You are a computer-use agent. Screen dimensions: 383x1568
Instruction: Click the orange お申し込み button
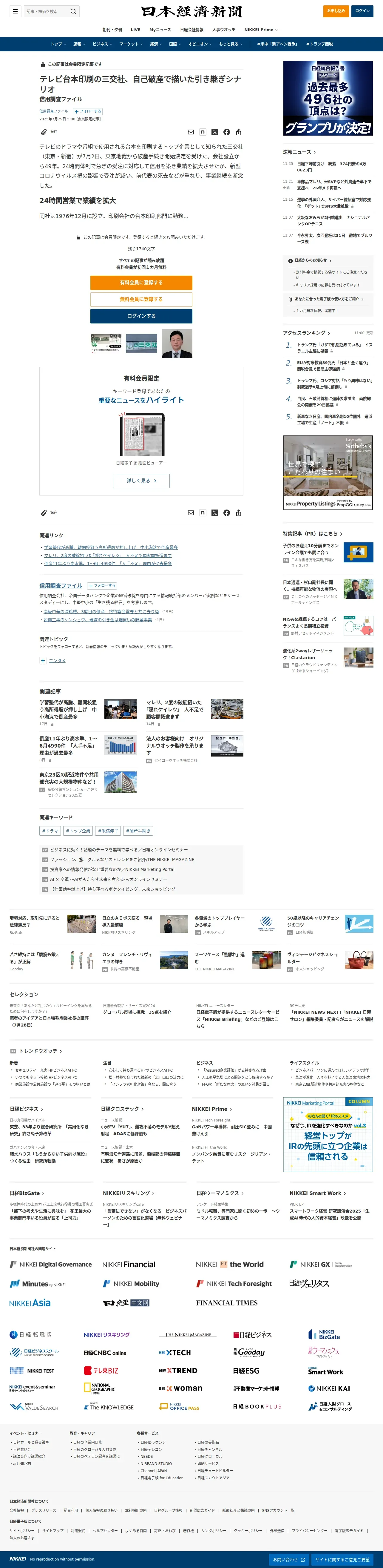click(x=336, y=10)
